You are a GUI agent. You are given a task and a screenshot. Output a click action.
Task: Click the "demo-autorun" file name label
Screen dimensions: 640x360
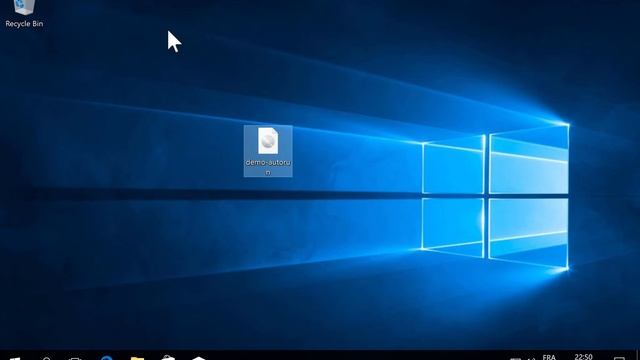(268, 167)
